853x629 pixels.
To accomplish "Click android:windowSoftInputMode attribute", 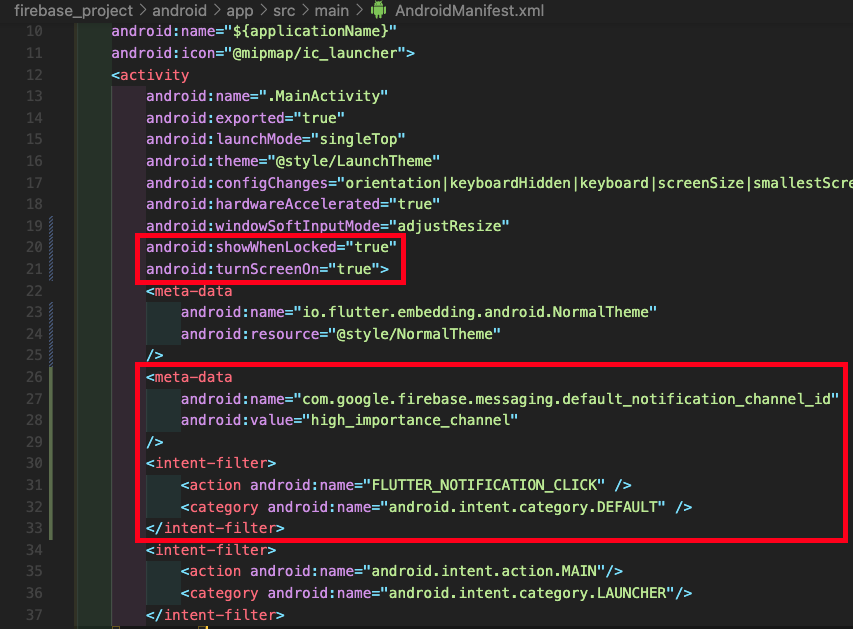I will 327,226.
